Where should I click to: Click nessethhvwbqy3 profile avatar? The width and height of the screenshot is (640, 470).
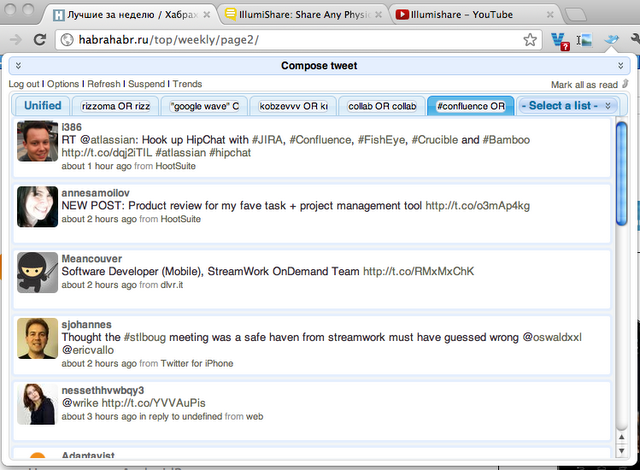38,404
